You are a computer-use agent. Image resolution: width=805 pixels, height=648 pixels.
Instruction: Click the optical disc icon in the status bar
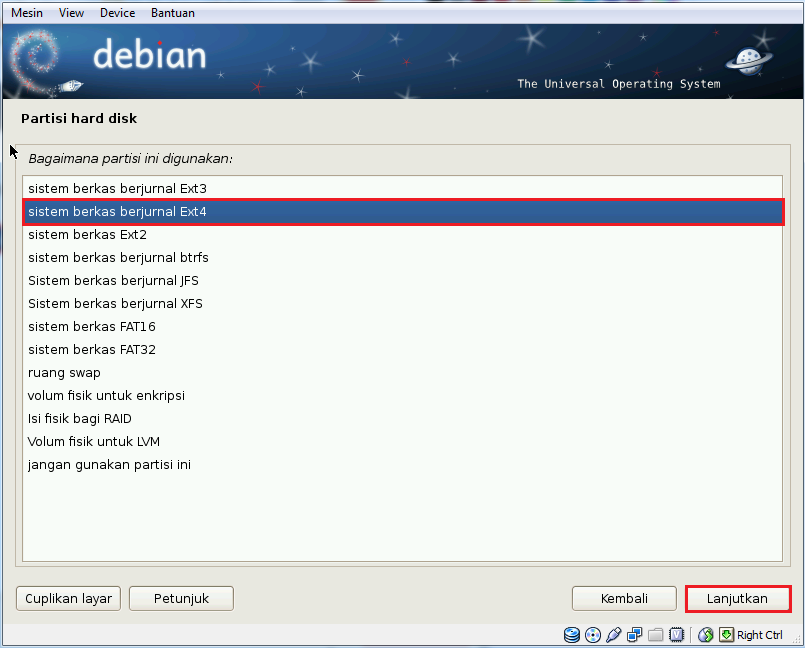[x=592, y=634]
